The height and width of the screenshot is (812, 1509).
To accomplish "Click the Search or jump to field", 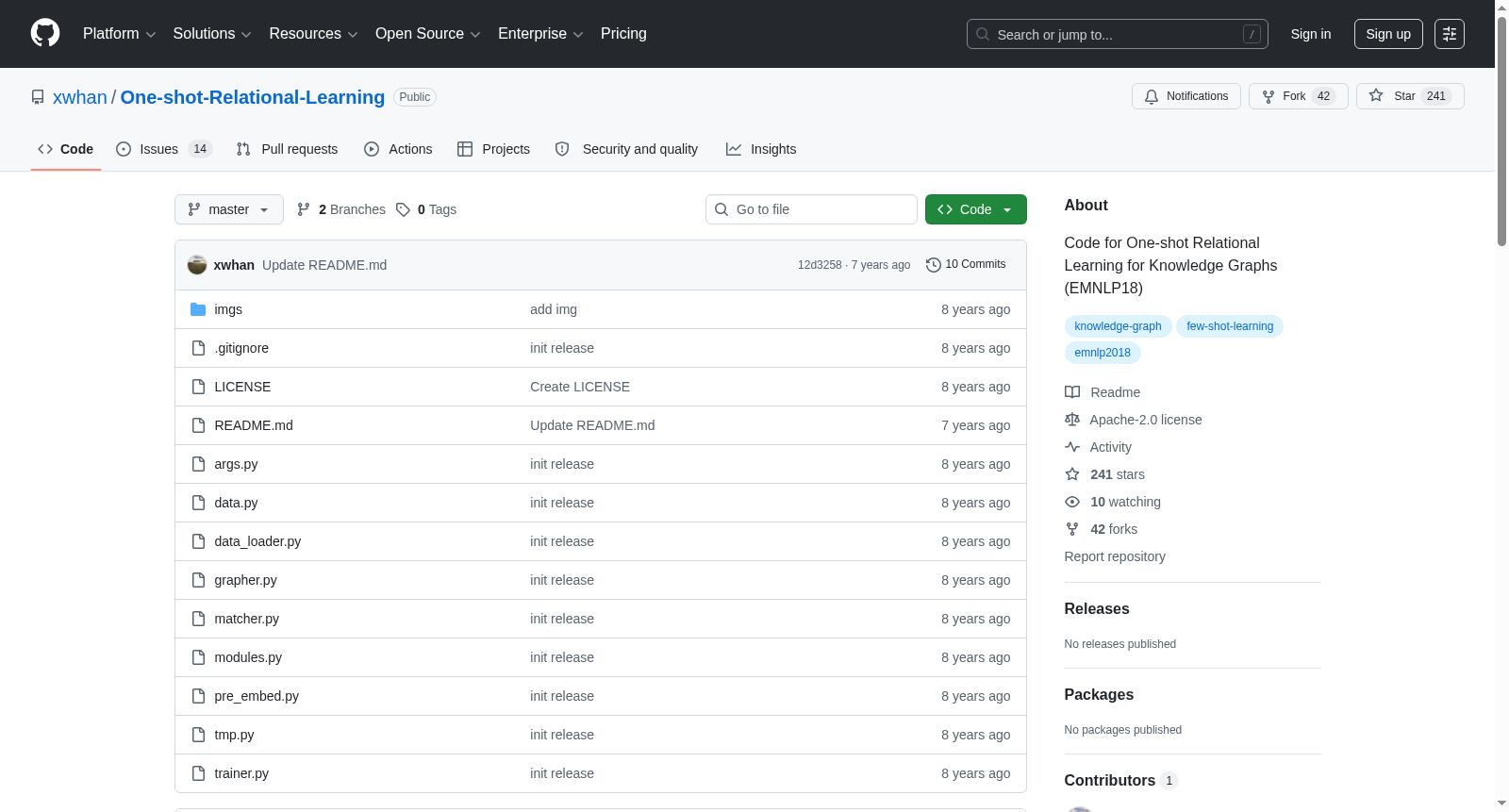I will click(1118, 34).
